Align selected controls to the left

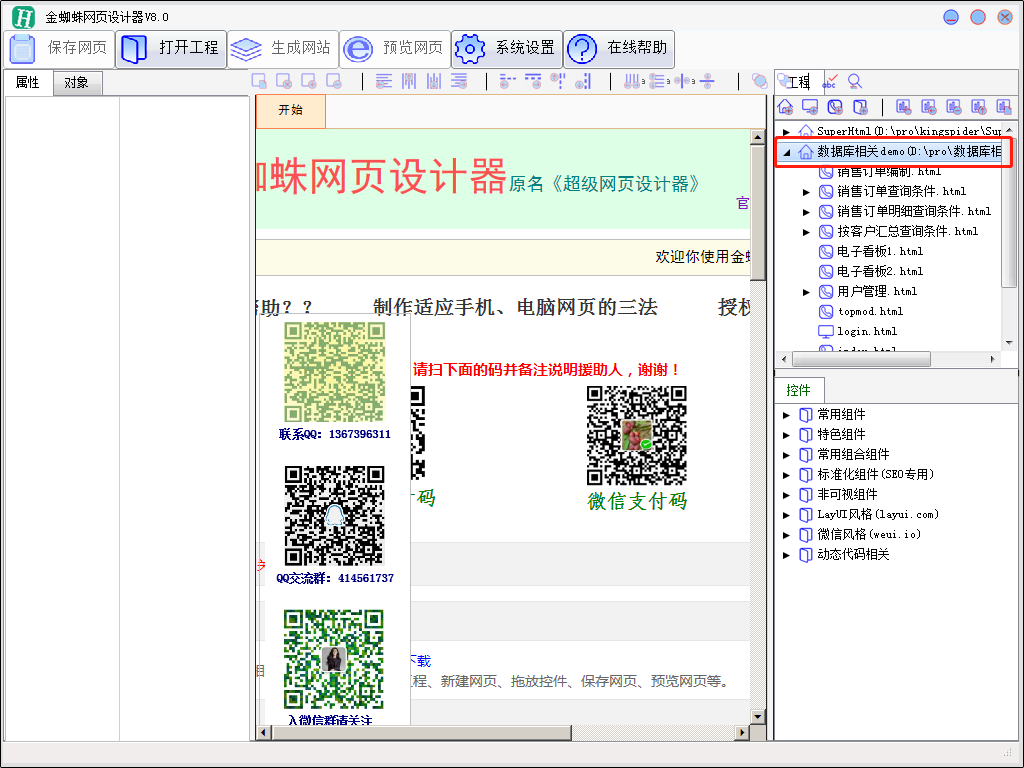coord(384,81)
